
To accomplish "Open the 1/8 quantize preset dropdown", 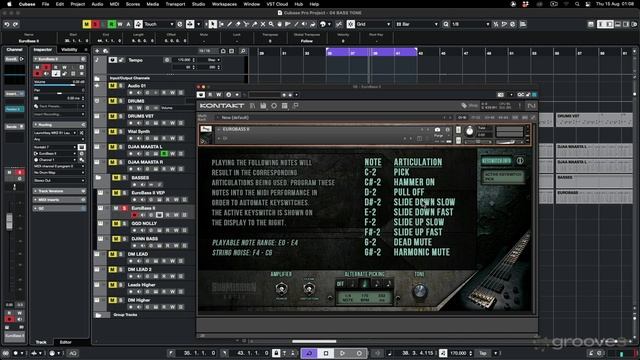I will 470,24.
